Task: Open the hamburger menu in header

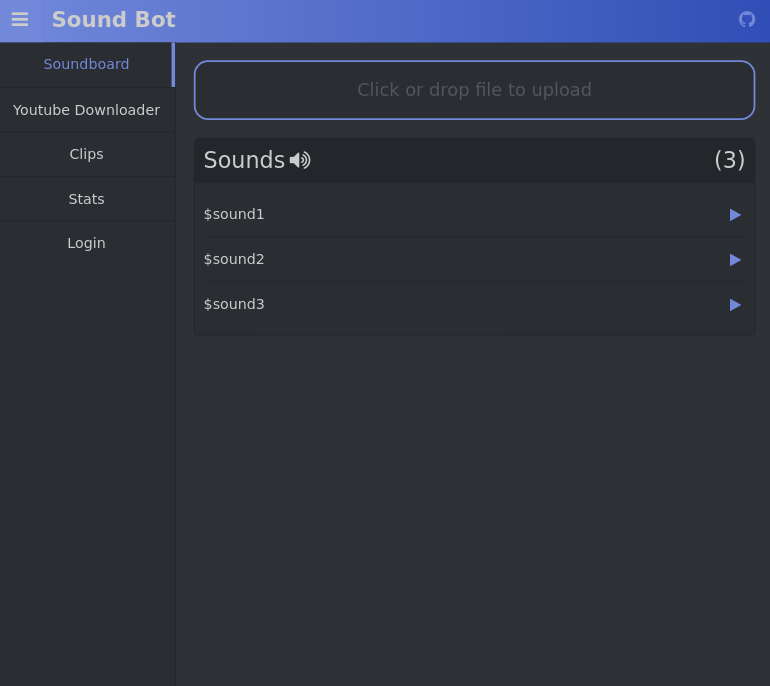Action: click(20, 20)
